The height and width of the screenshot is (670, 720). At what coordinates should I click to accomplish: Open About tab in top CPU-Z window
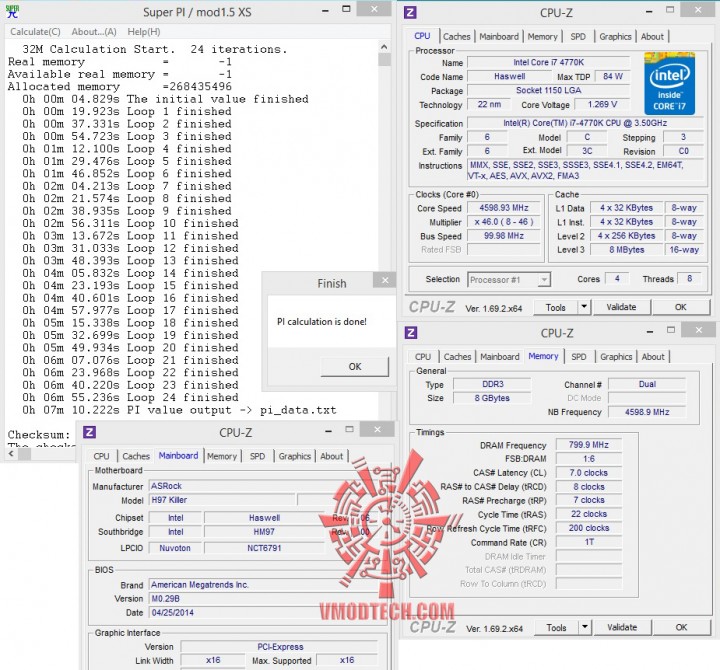coord(652,37)
